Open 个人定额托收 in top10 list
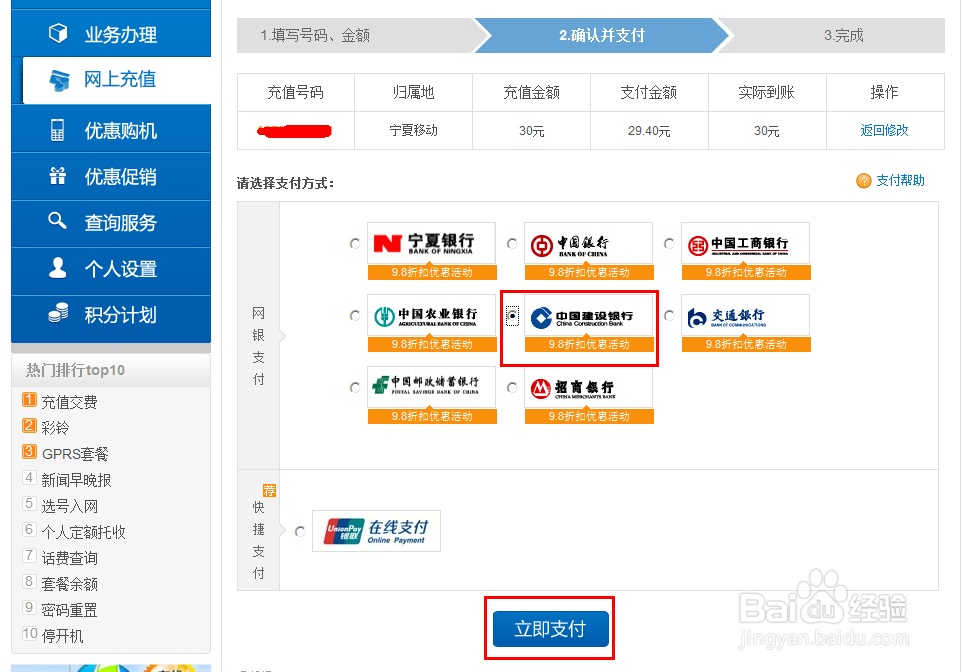The image size is (963, 672). (83, 532)
